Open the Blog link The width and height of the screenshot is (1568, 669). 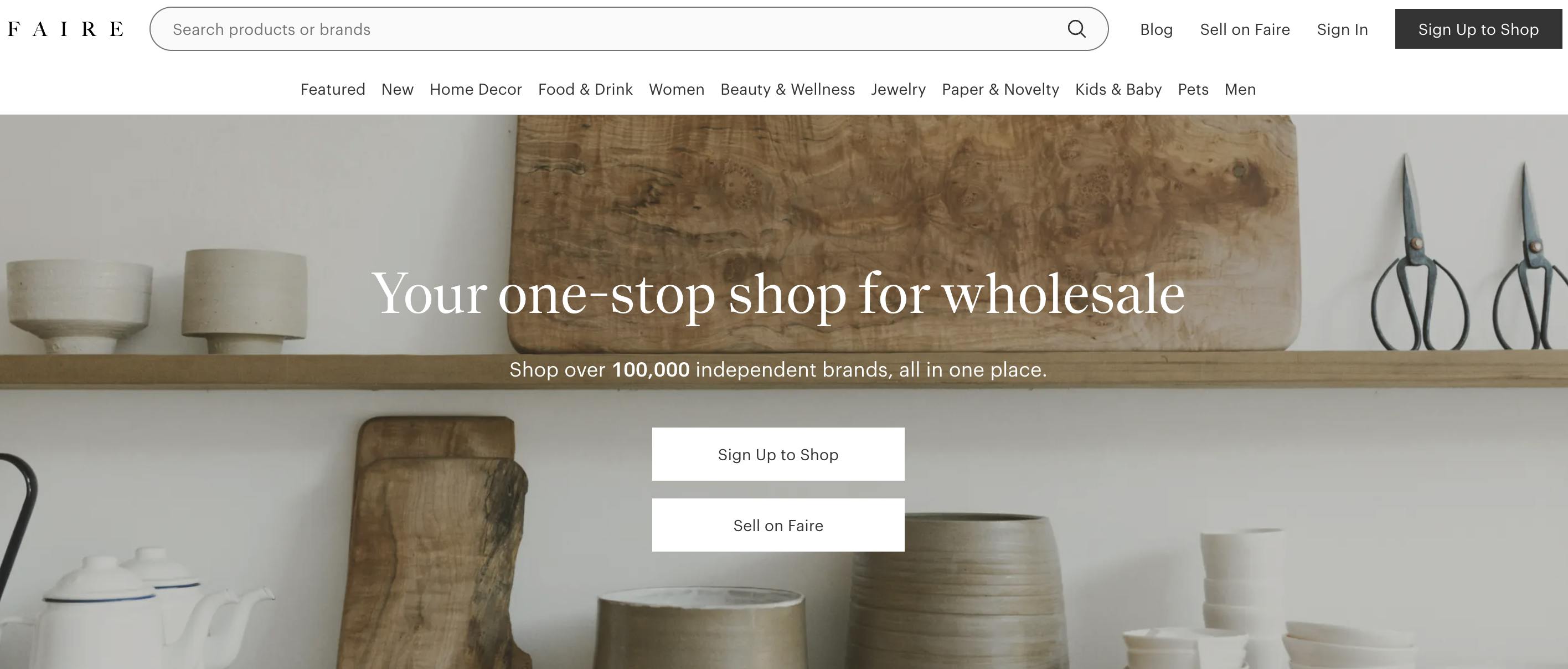coord(1156,29)
